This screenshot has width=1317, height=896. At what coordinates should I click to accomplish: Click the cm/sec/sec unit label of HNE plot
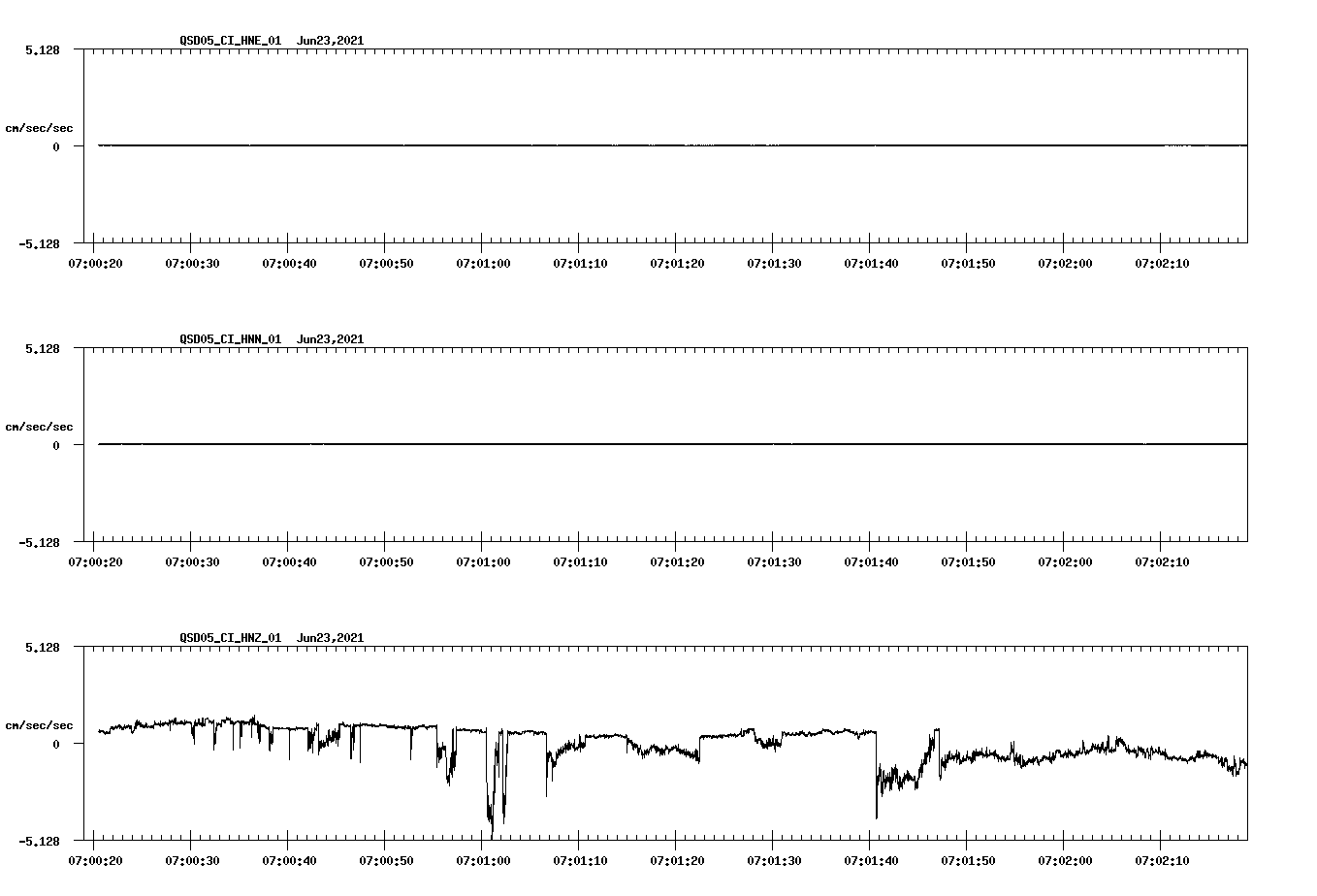(x=39, y=128)
